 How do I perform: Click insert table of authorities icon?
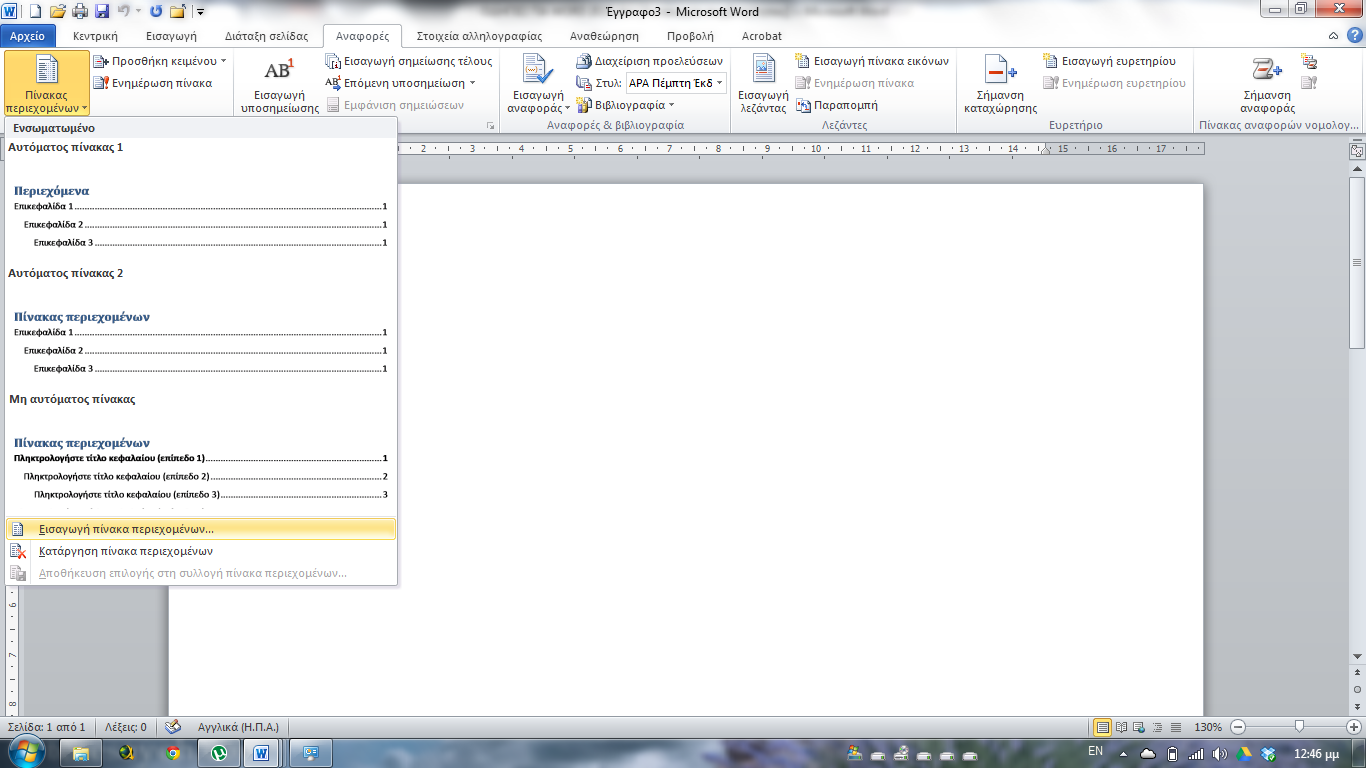(1309, 62)
